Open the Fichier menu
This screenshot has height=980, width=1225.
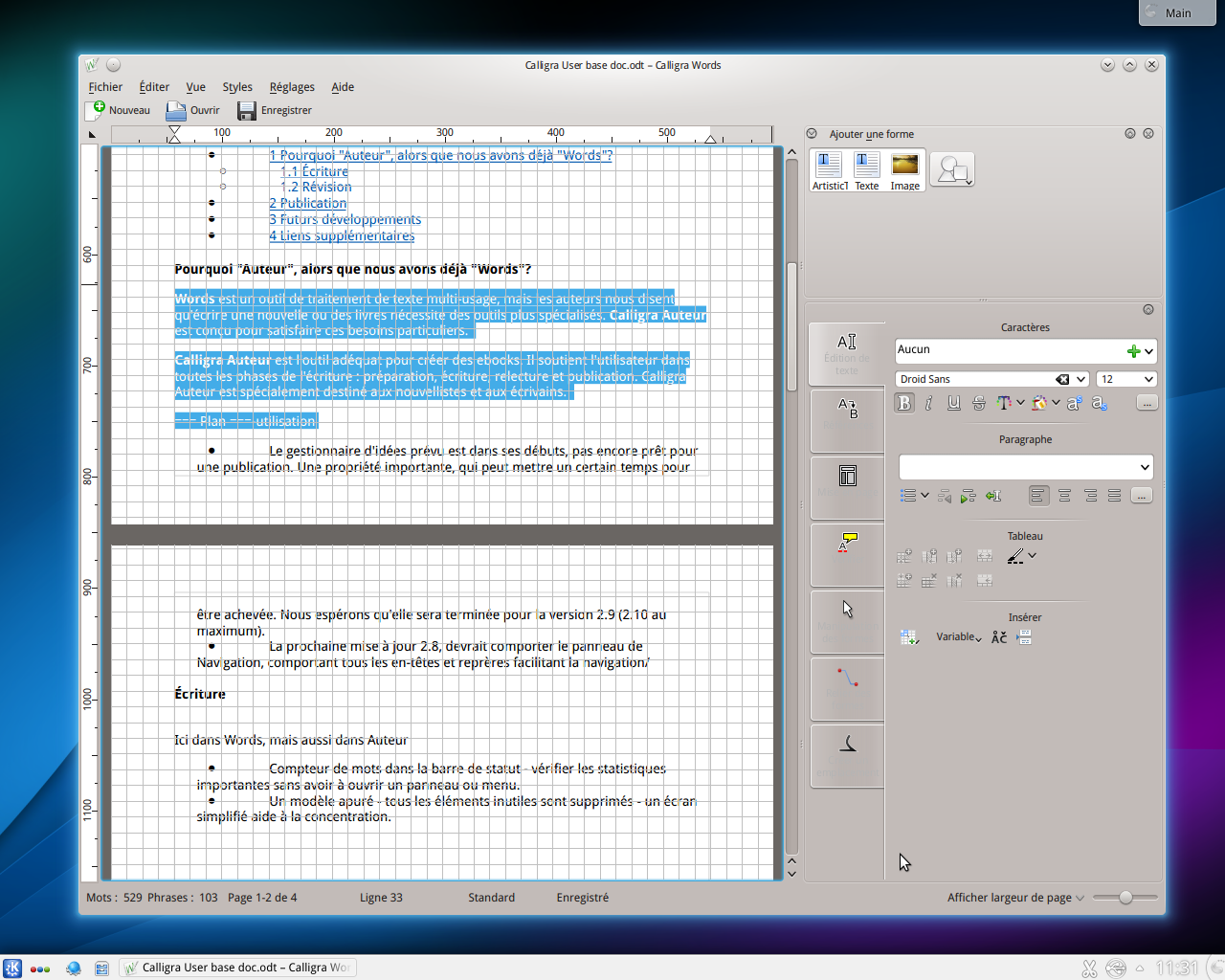pos(105,87)
